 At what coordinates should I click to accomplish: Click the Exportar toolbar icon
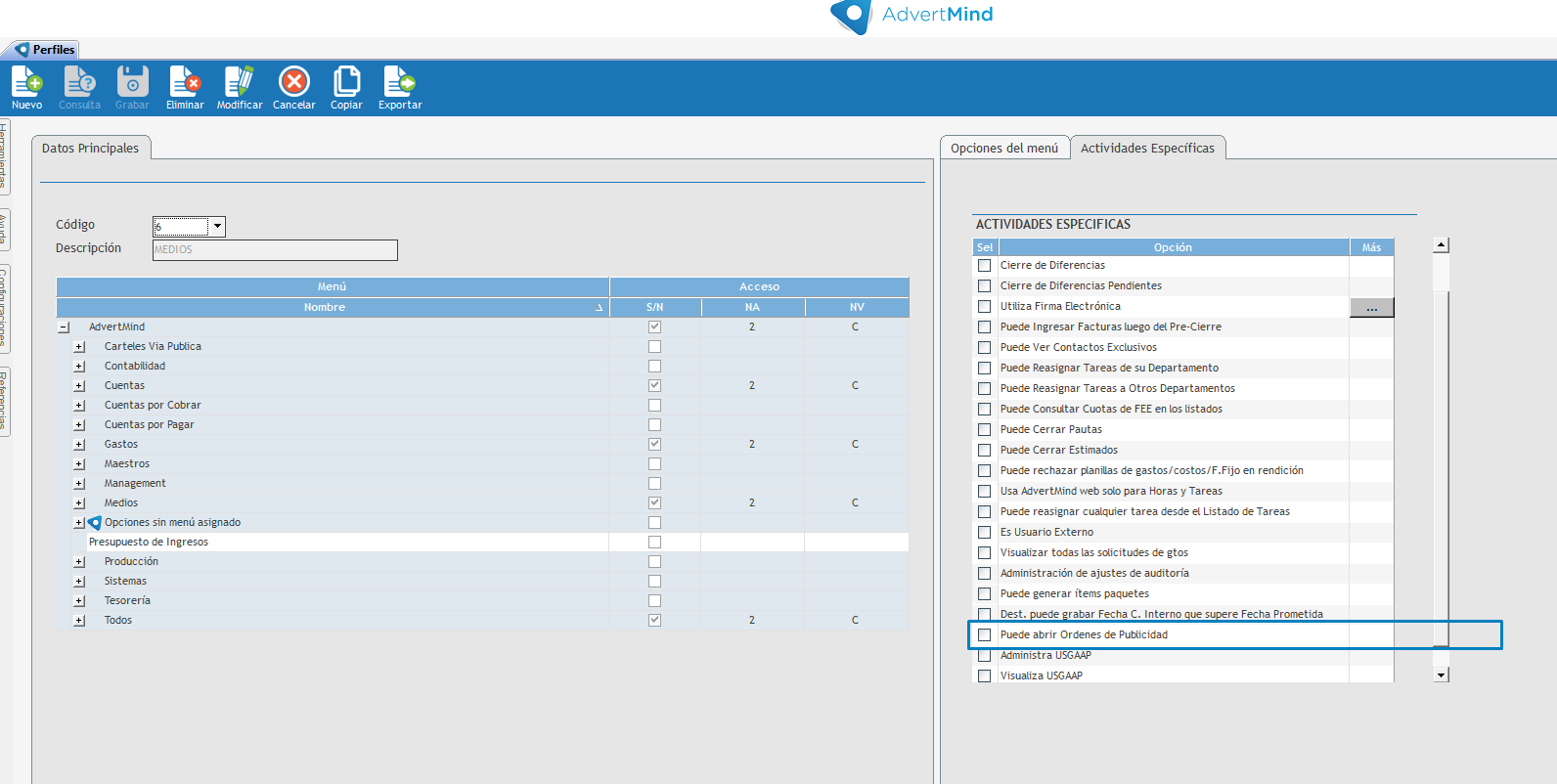pyautogui.click(x=400, y=87)
